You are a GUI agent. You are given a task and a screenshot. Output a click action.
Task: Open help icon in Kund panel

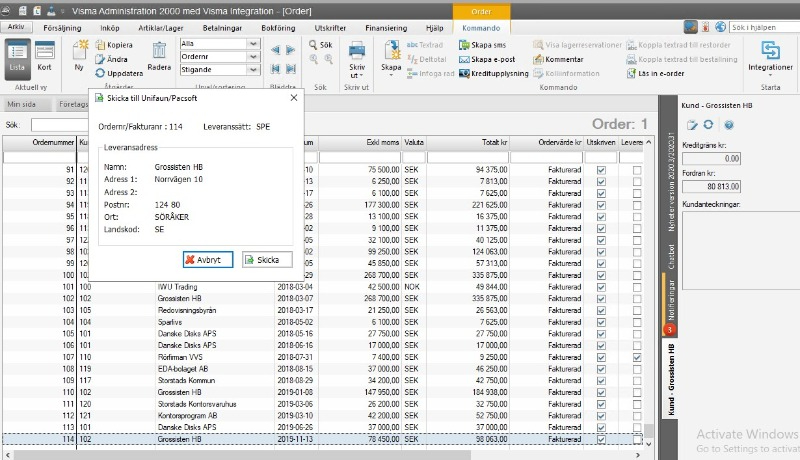[x=729, y=125]
